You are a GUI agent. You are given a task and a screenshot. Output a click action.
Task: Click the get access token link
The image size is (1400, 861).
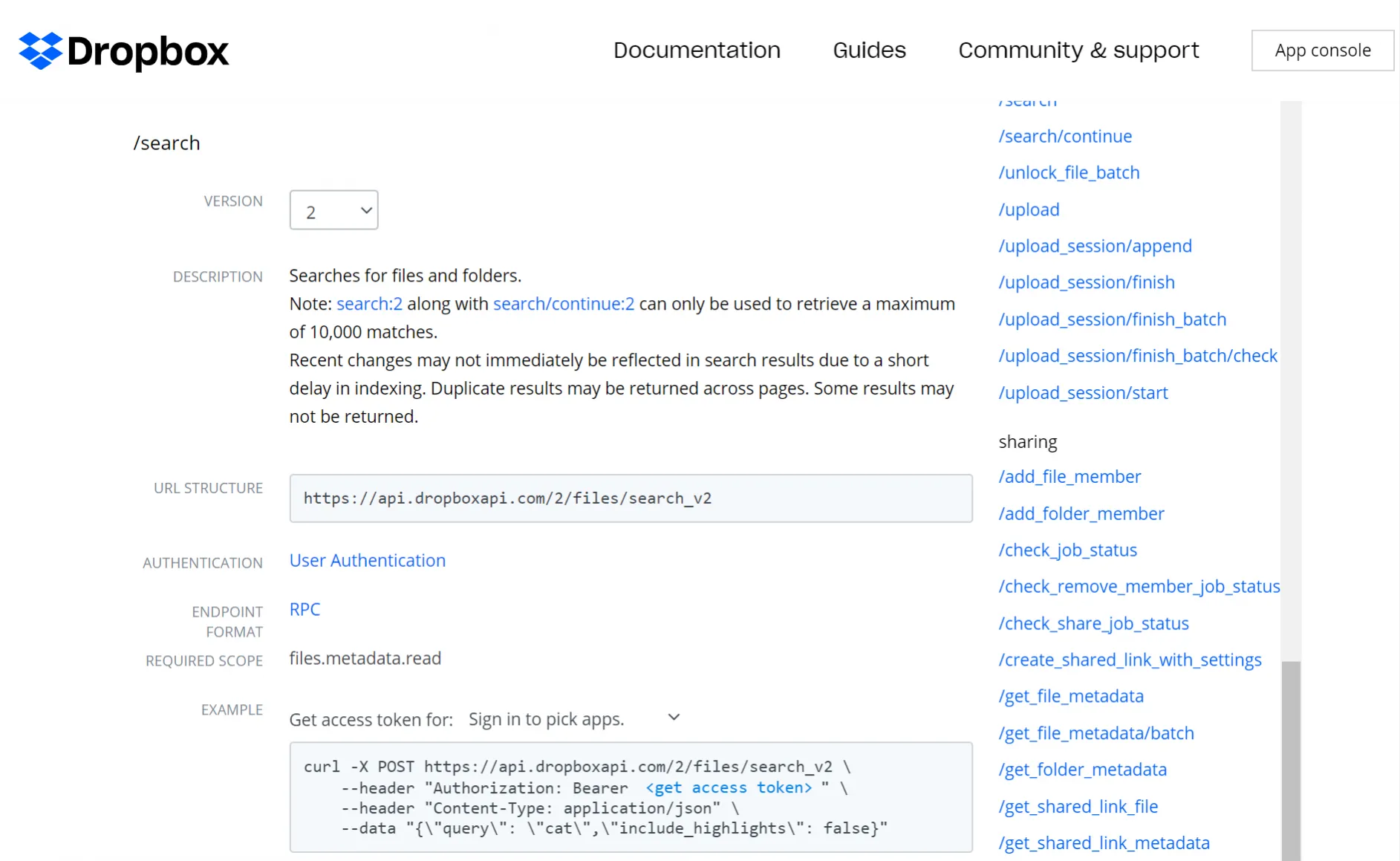click(x=729, y=787)
